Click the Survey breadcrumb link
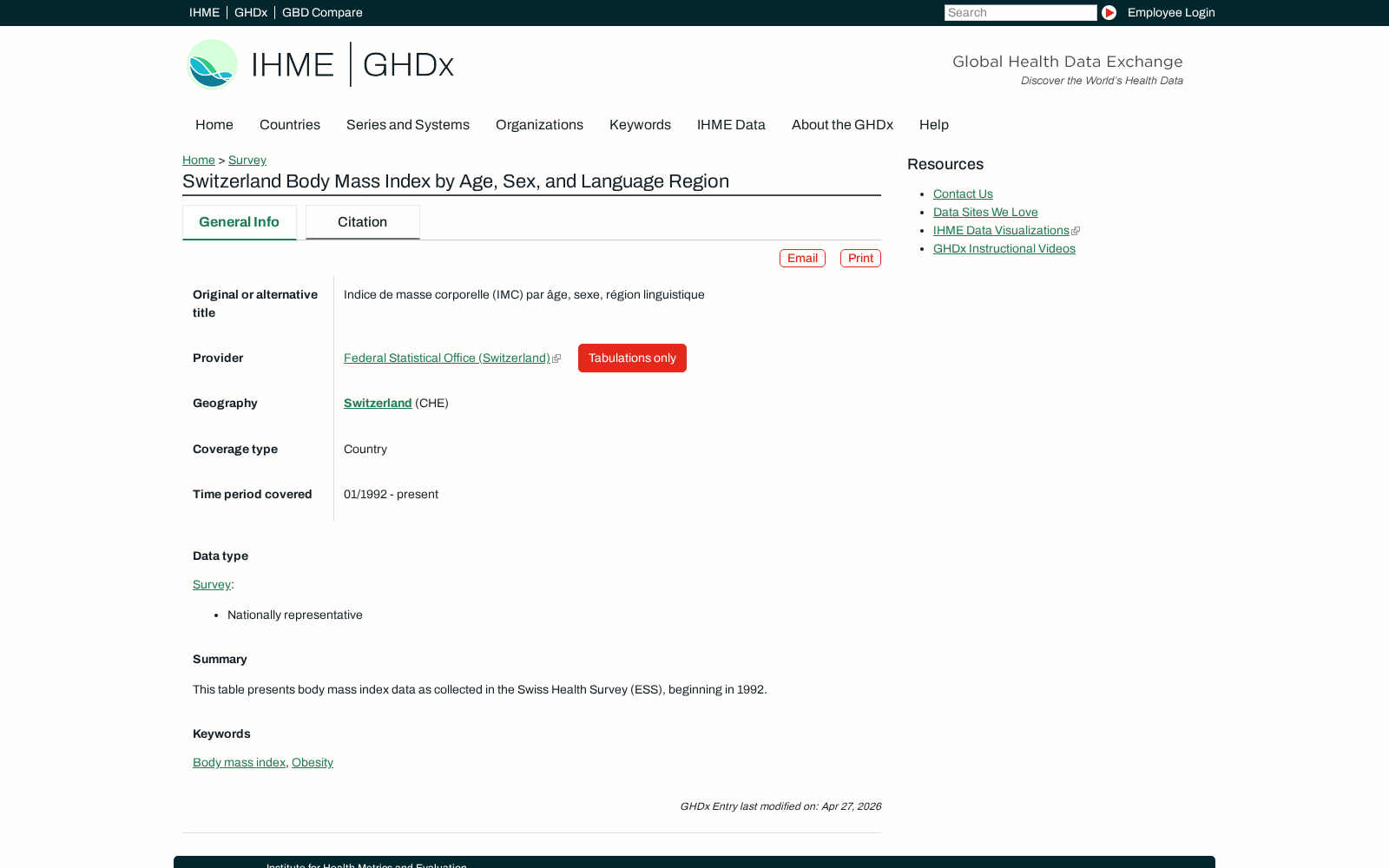 (x=247, y=160)
